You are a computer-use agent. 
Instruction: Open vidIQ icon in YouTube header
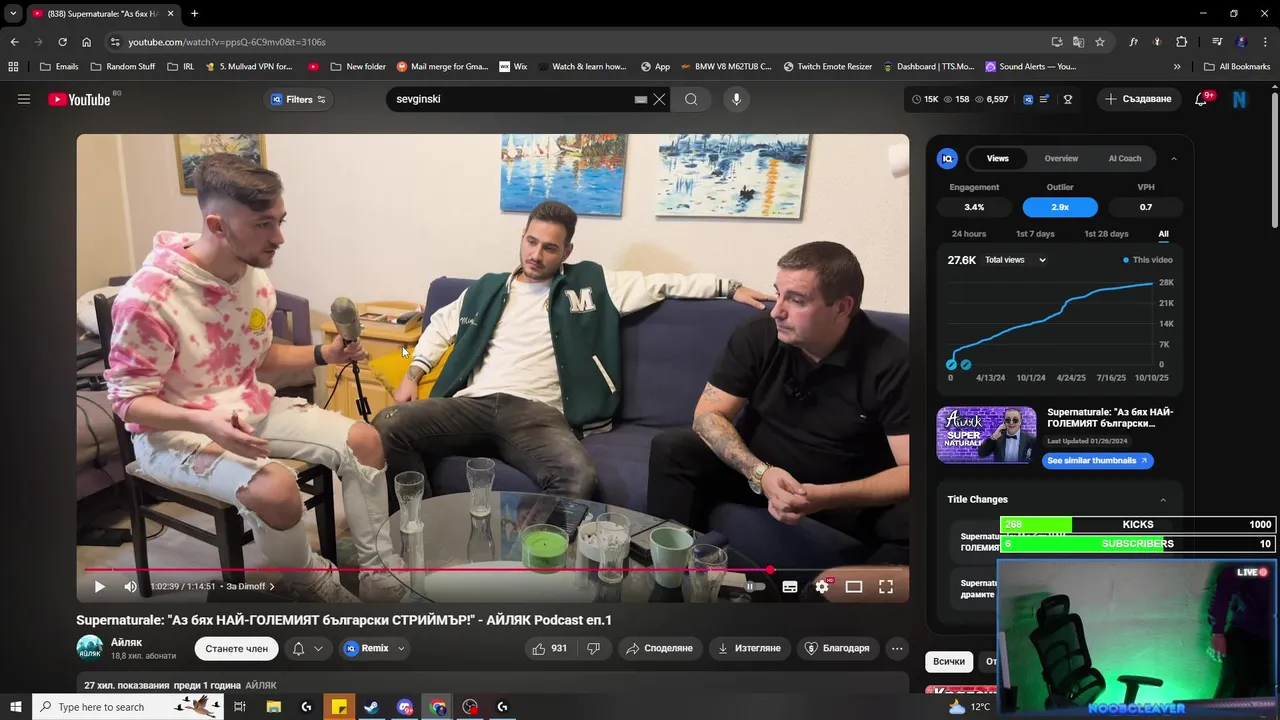(x=1028, y=99)
